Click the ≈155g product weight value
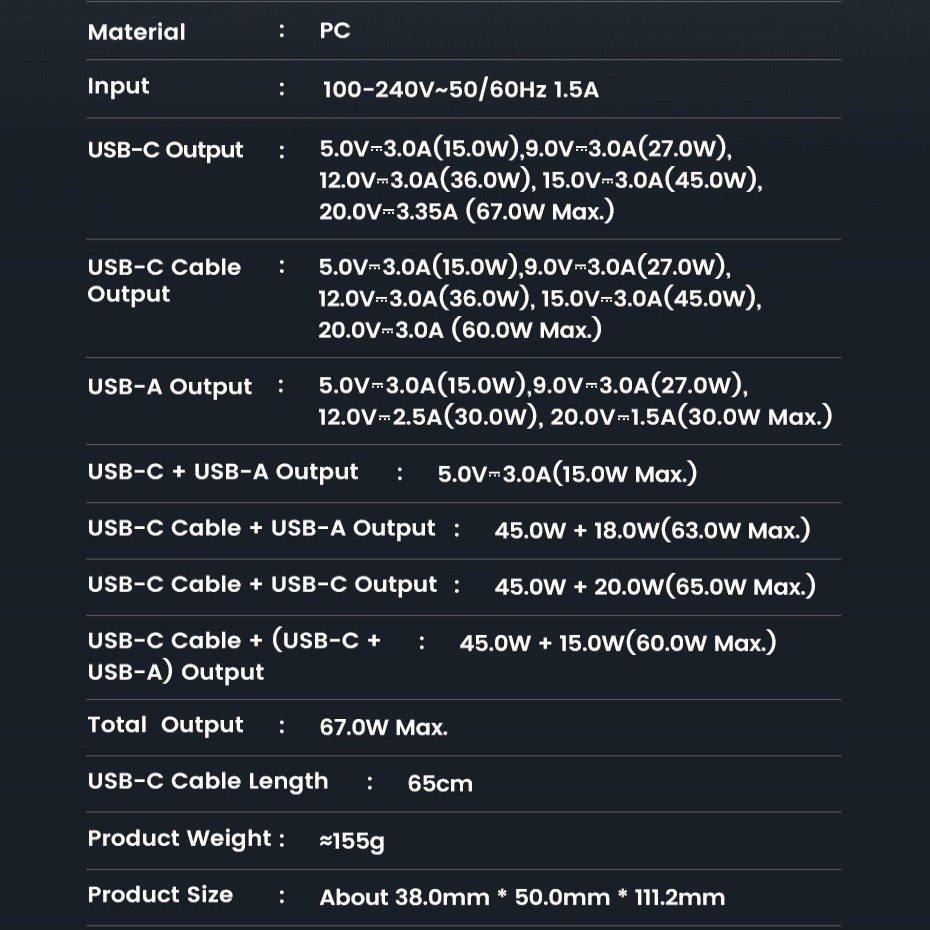 [x=351, y=841]
